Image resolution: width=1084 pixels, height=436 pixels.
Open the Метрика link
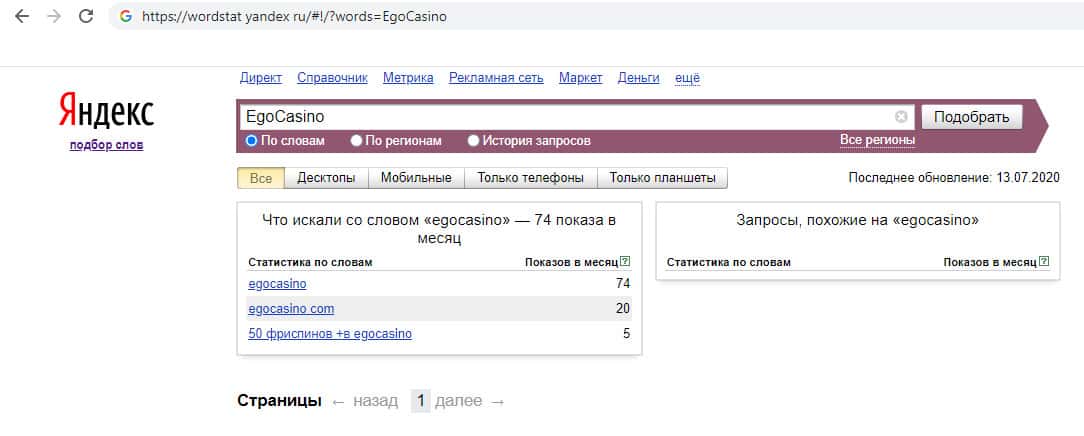pyautogui.click(x=409, y=78)
